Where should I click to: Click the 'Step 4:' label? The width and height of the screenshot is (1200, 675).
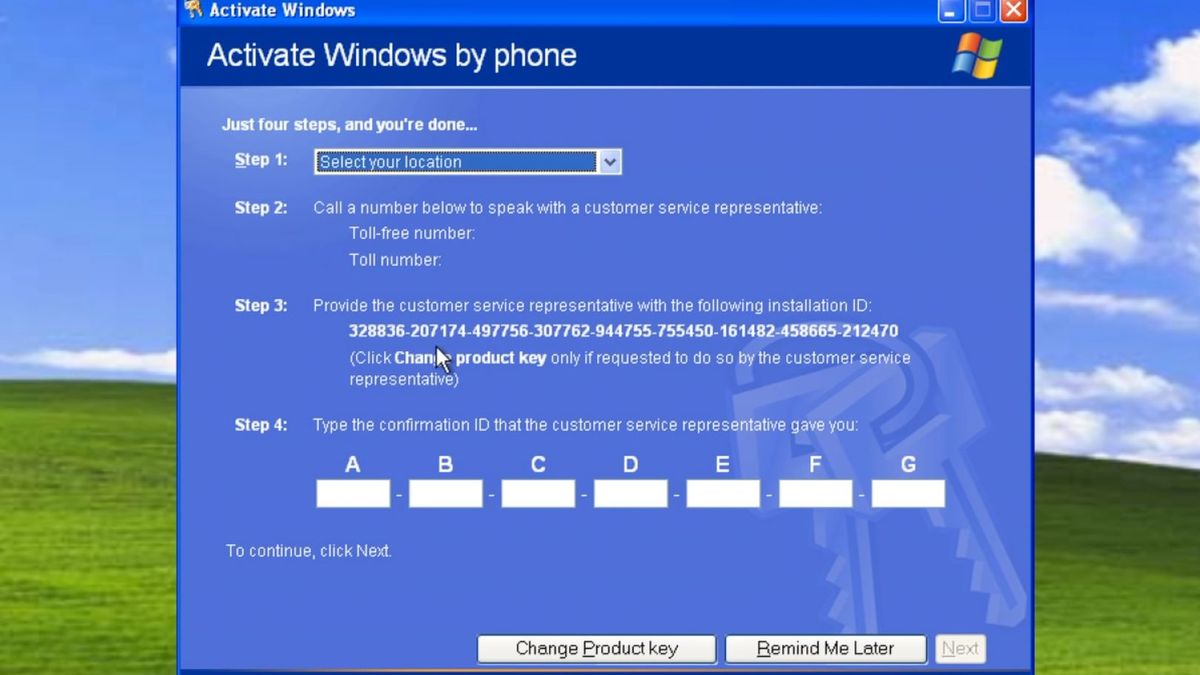tap(261, 425)
